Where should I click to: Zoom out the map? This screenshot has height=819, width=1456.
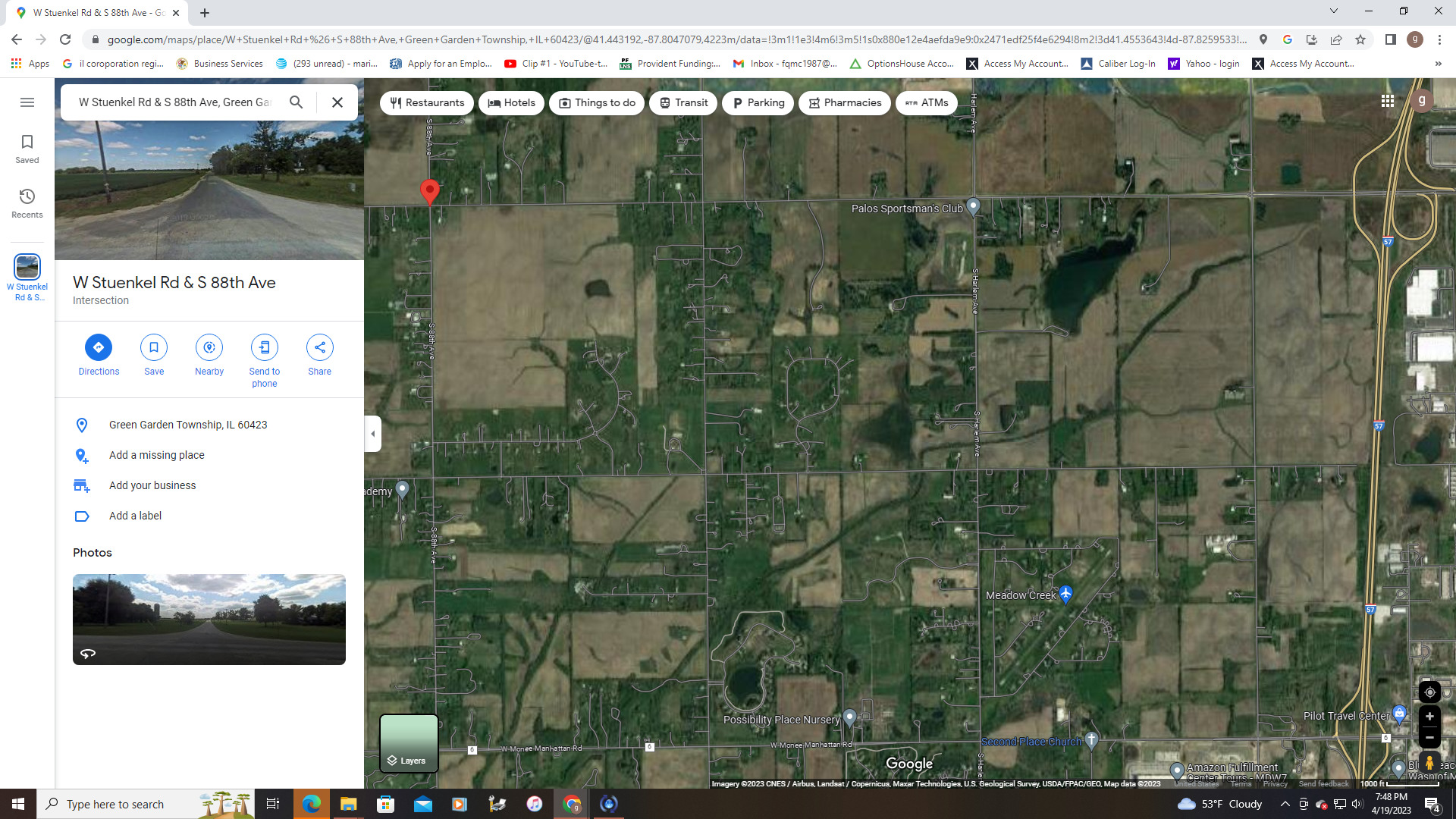[1429, 737]
